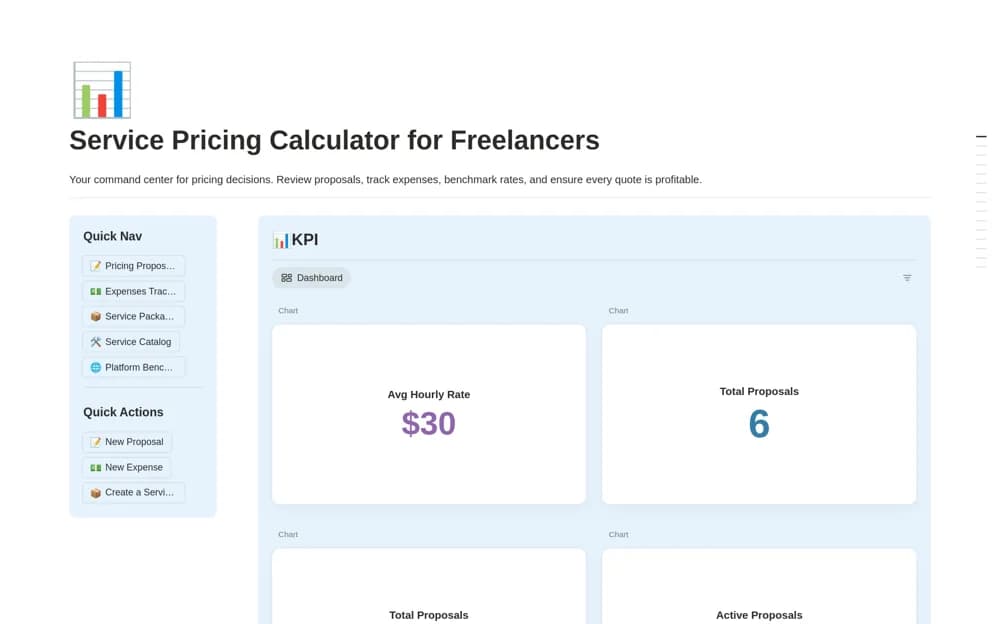
Task: Click the New Expense quick action
Action: pyautogui.click(x=126, y=468)
